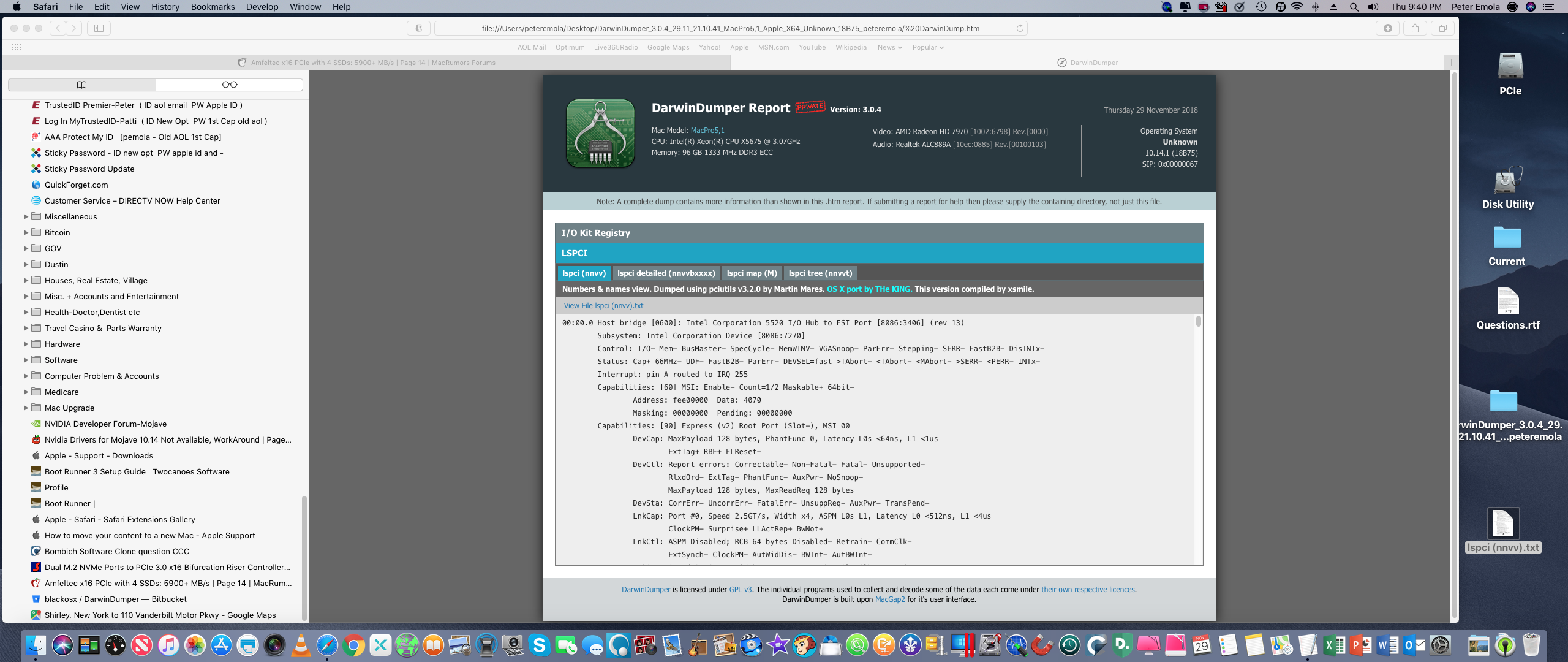Switch to lspci map (M) tab
The height and width of the screenshot is (662, 1568).
click(752, 273)
